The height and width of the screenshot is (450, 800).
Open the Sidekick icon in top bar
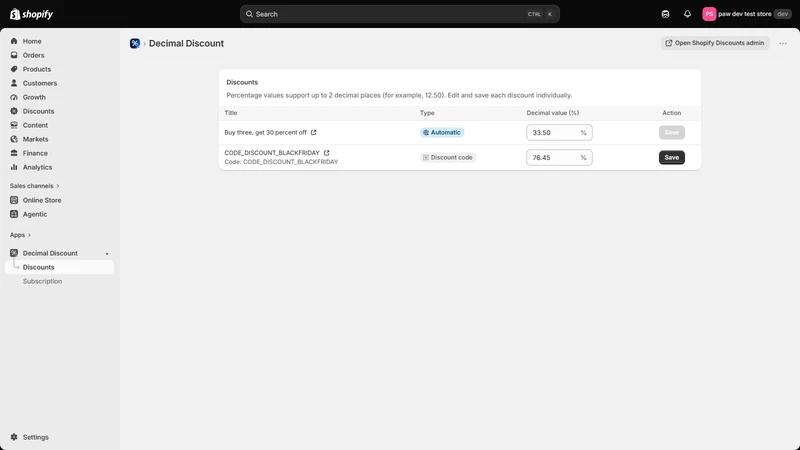(x=665, y=14)
